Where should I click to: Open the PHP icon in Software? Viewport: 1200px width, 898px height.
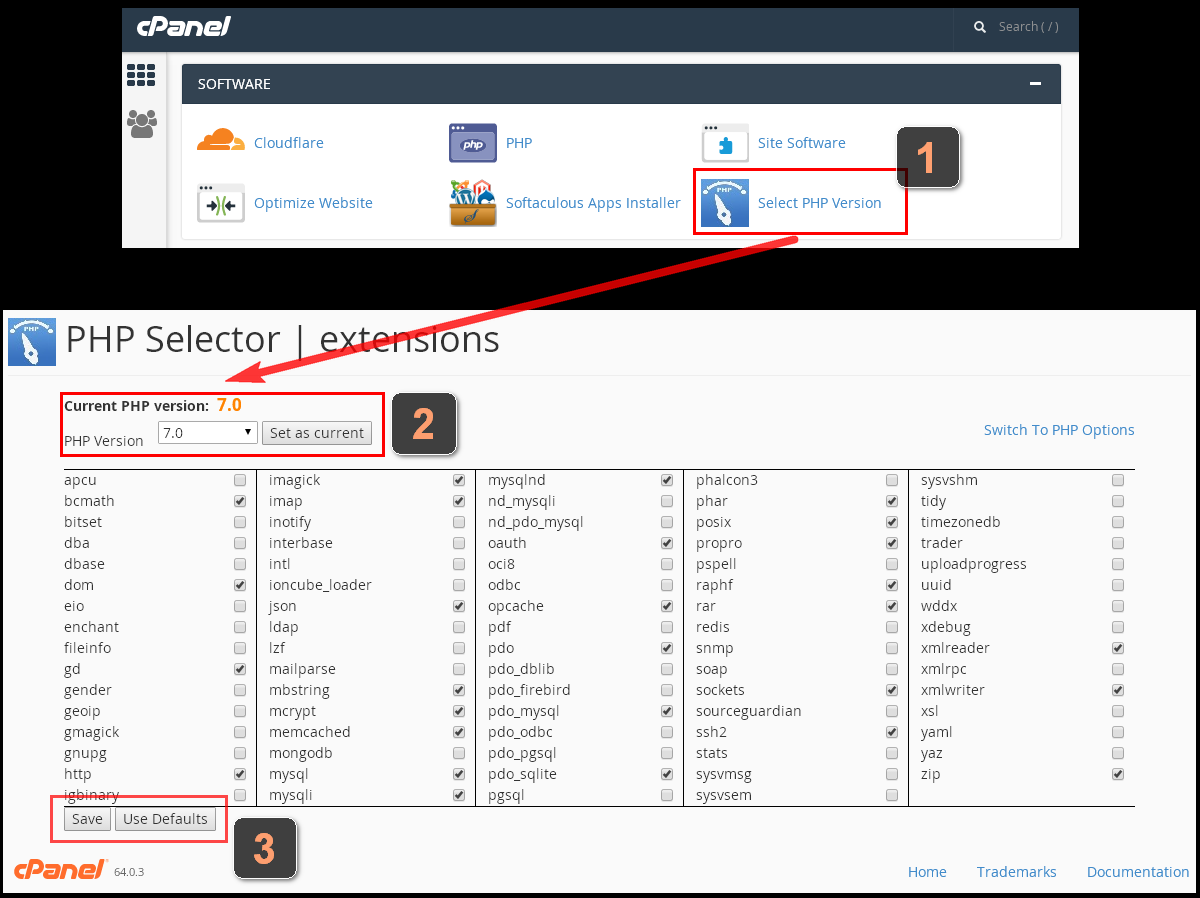click(472, 143)
